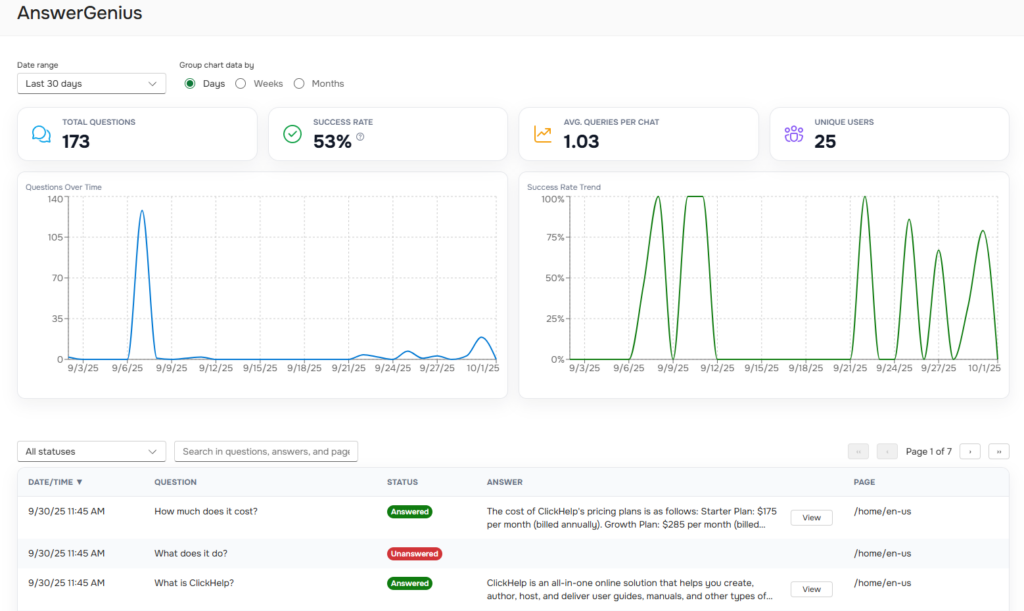The width and height of the screenshot is (1024, 611).
Task: Open the Last 30 days date range dropdown
Action: [91, 84]
